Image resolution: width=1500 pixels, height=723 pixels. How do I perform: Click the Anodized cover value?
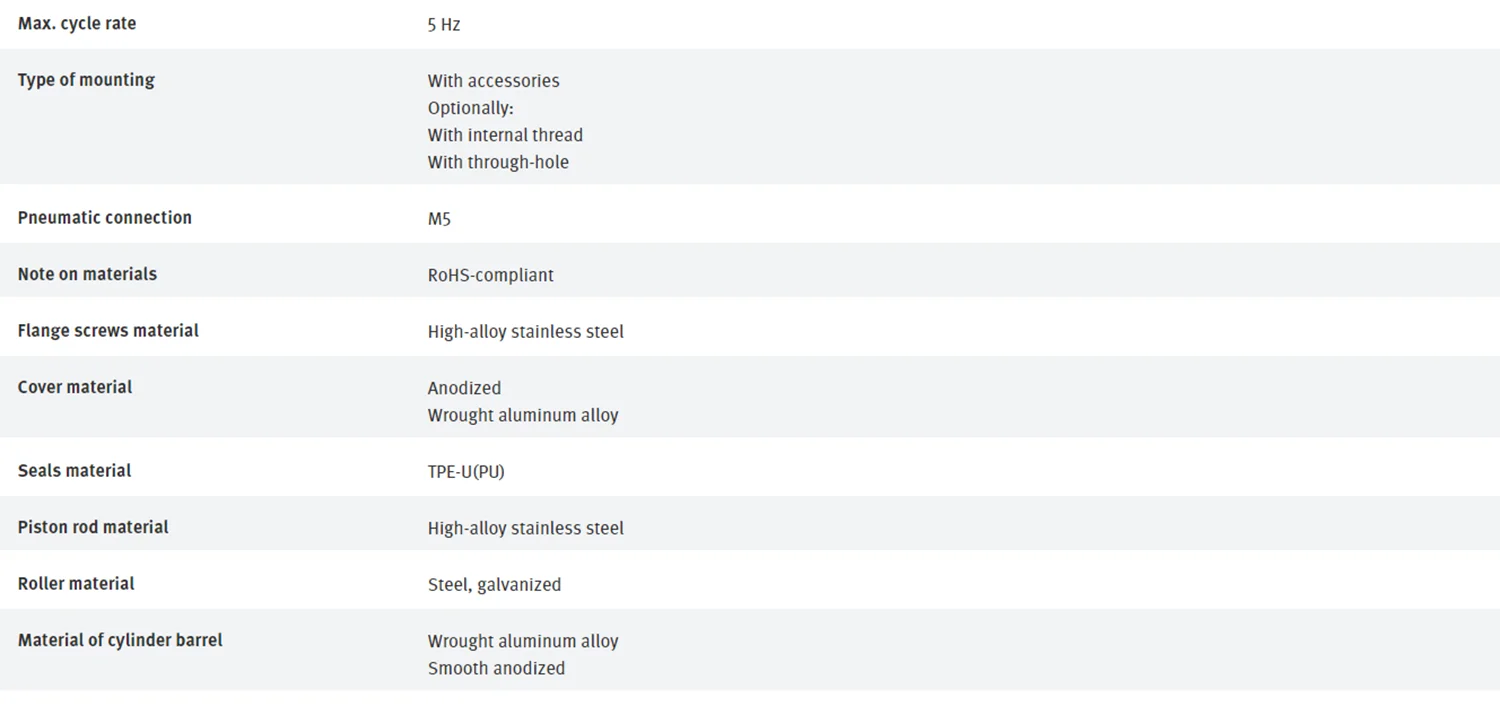click(x=465, y=388)
